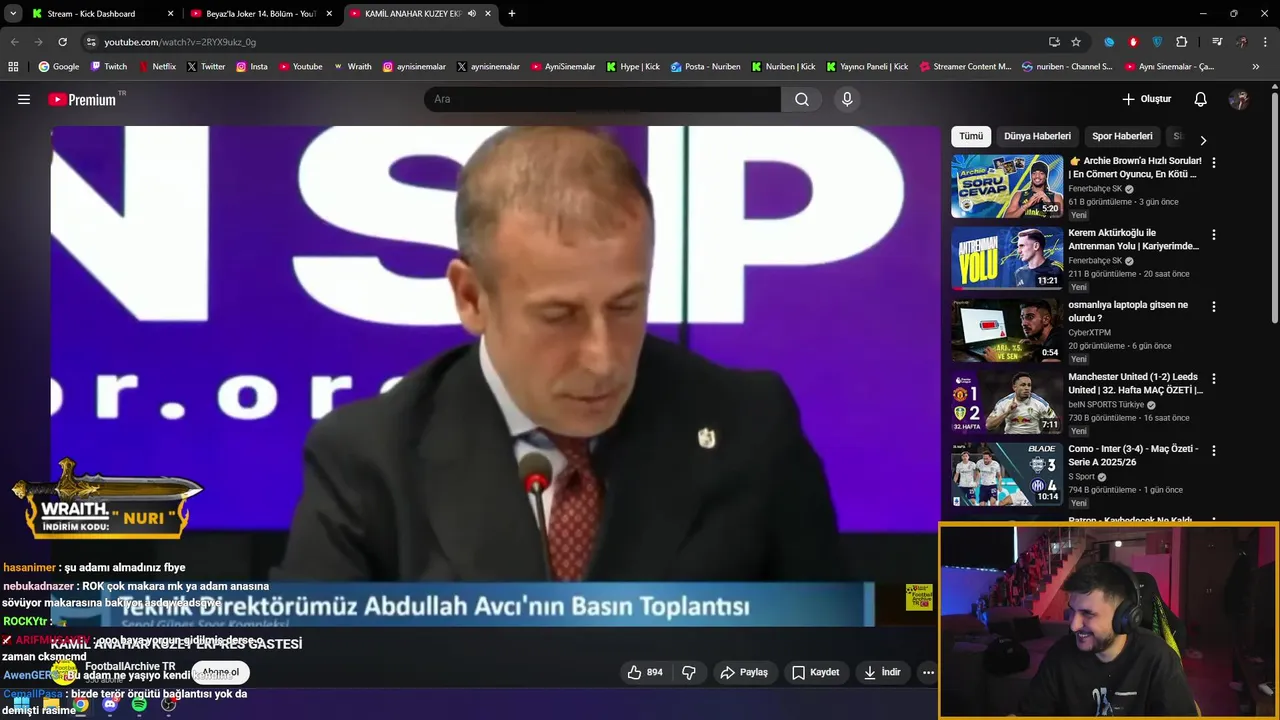Viewport: 1280px width, 720px height.
Task: Open more actions beside İndir button
Action: (928, 672)
